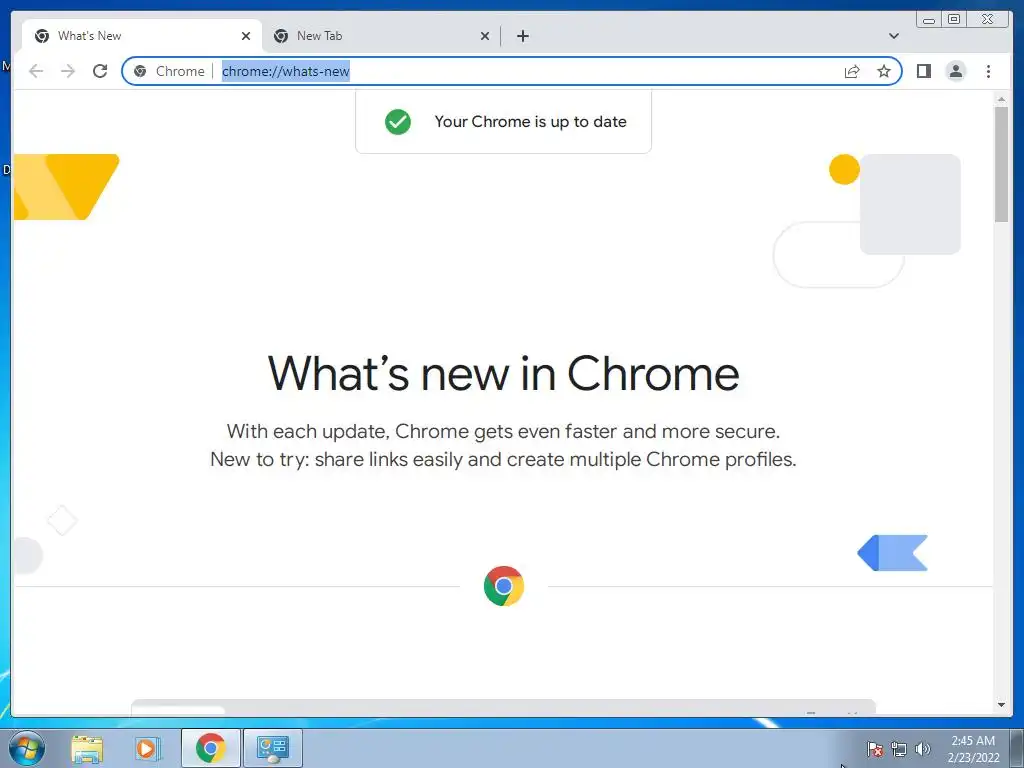Click the forward navigation arrow
1024x768 pixels.
point(68,71)
